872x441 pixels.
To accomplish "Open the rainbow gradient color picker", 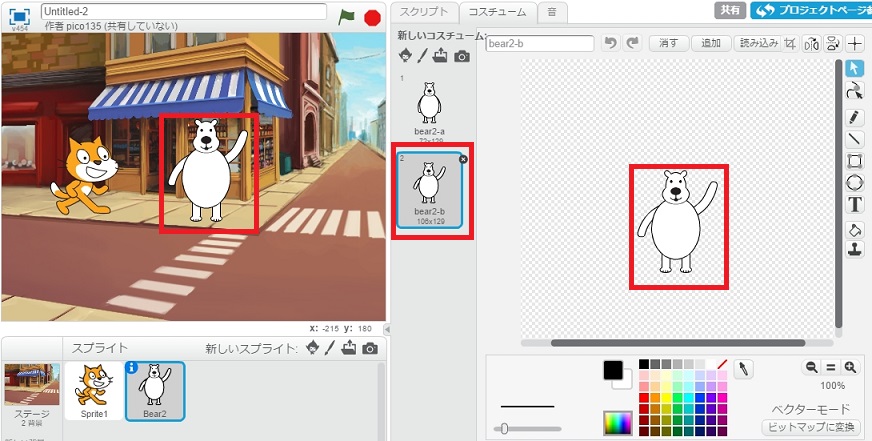I will (x=617, y=423).
